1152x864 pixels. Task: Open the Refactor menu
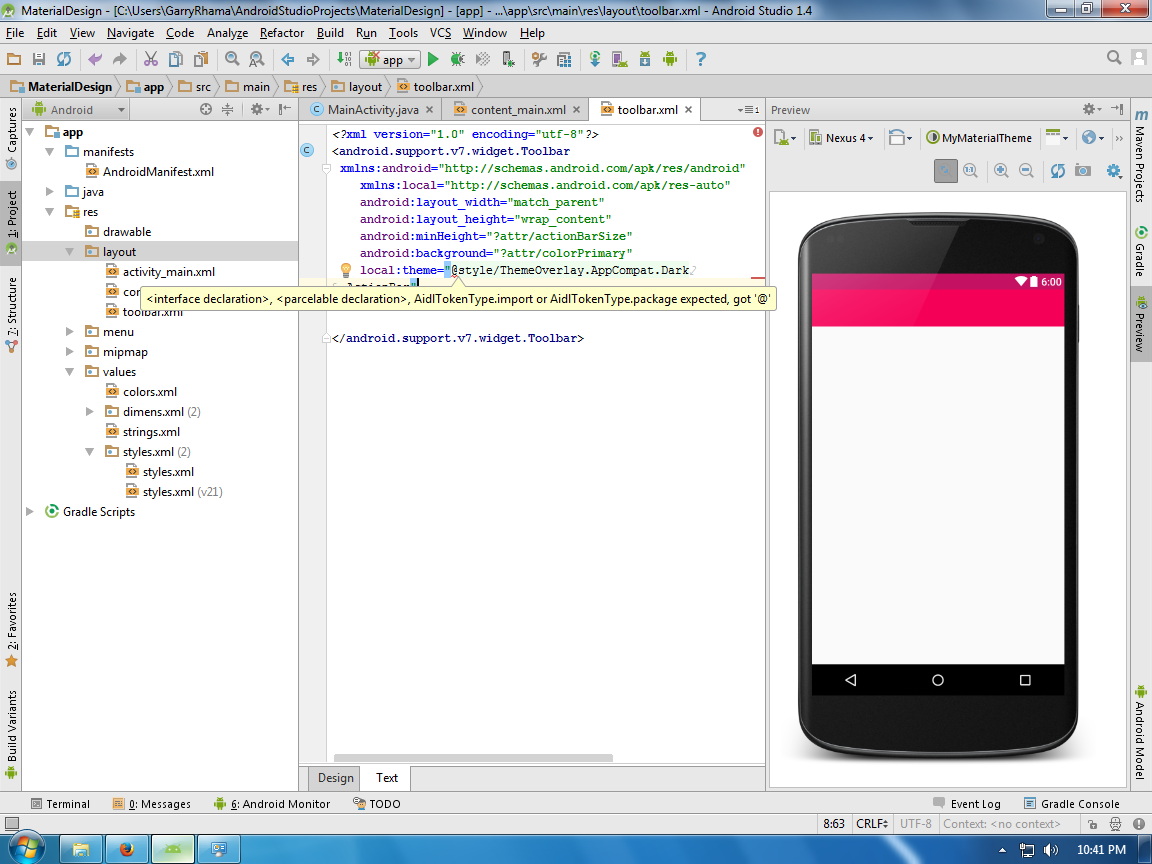pos(281,32)
